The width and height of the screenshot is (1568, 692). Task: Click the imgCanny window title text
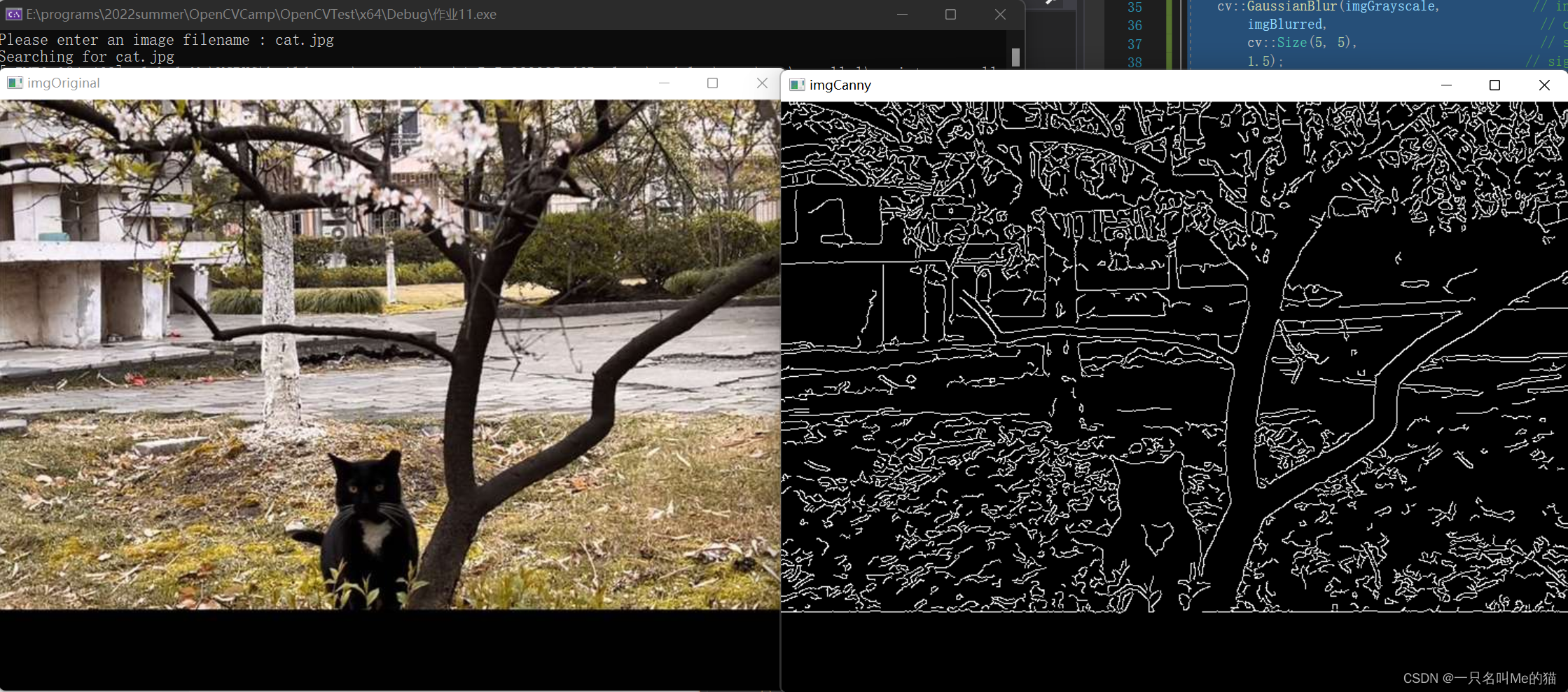pyautogui.click(x=840, y=85)
